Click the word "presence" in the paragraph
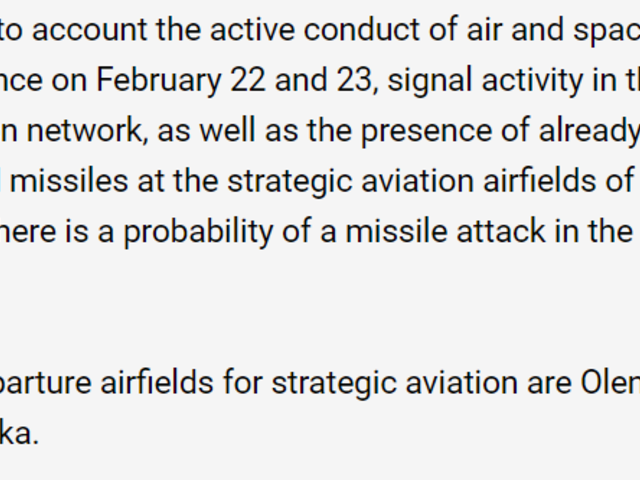 click(x=426, y=132)
